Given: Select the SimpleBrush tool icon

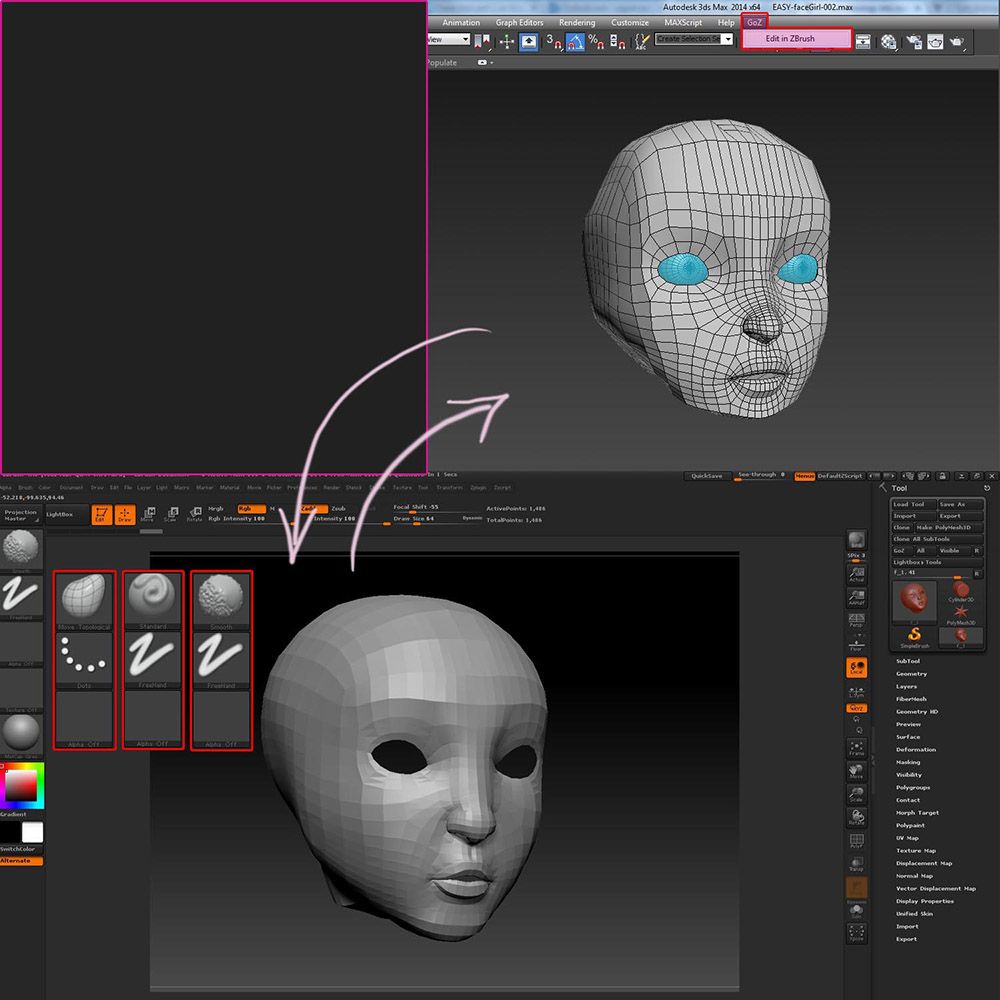Looking at the screenshot, I should click(913, 635).
